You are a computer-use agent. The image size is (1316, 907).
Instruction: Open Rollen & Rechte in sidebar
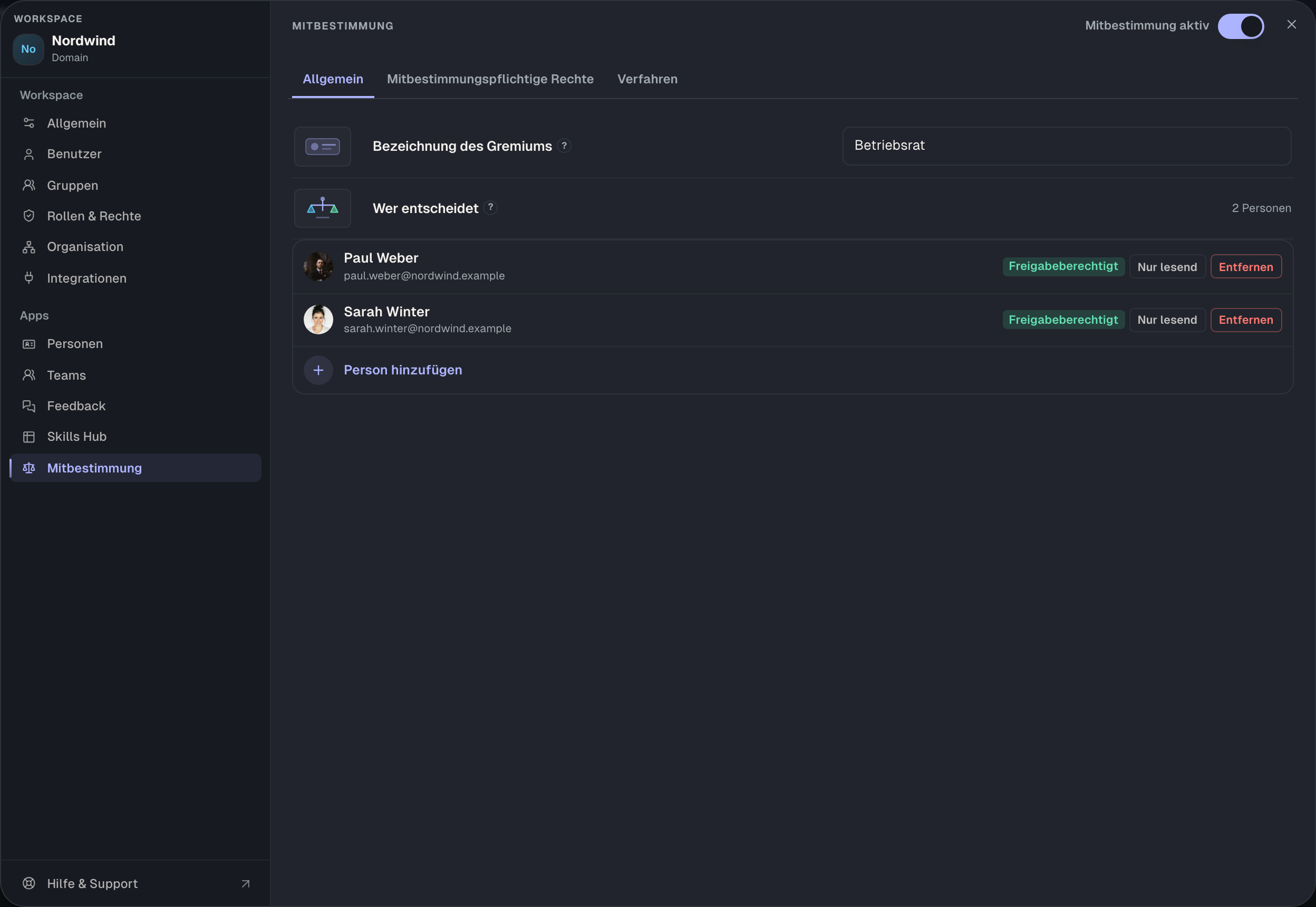[x=135, y=216]
